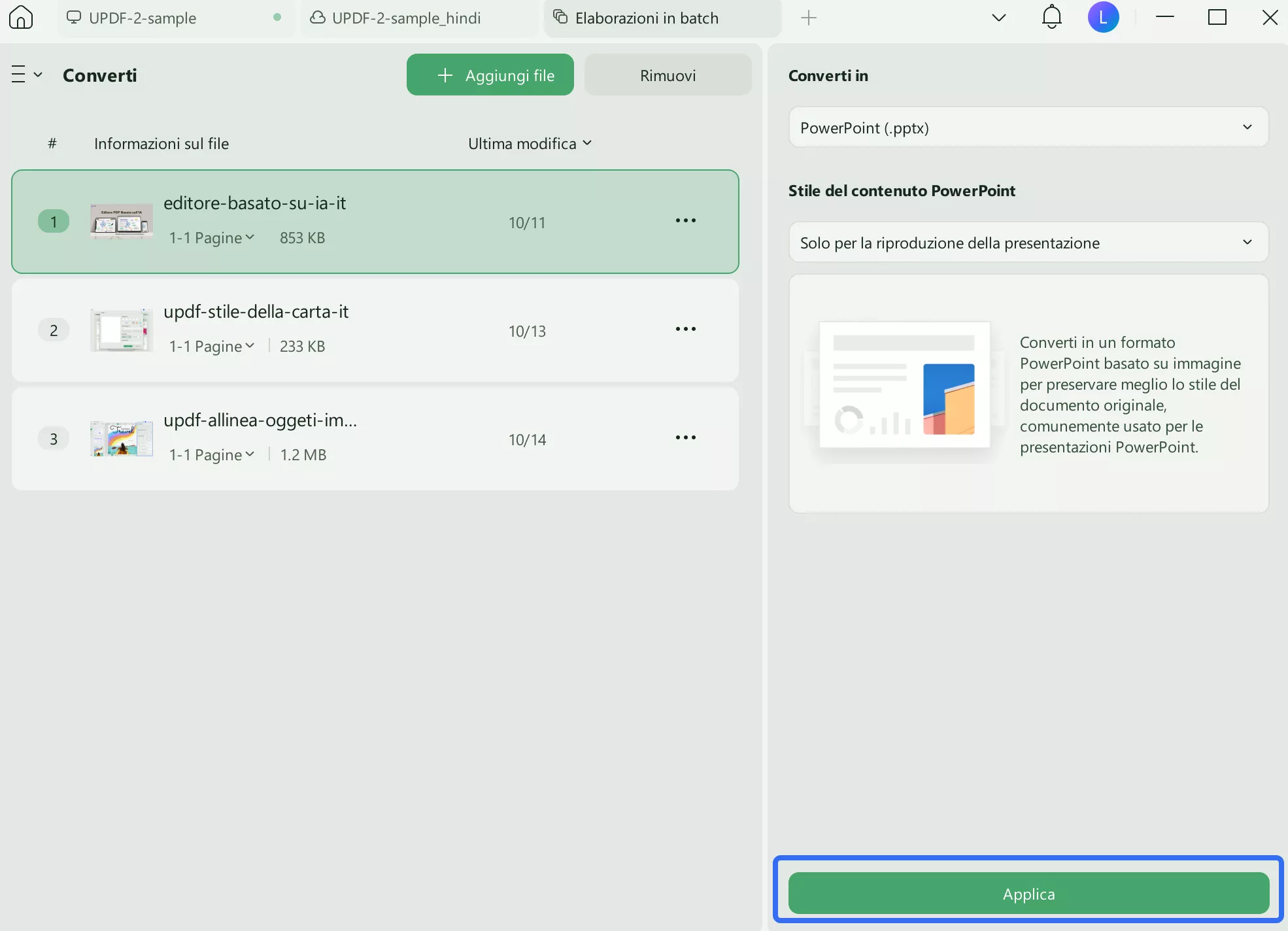Expand page range of editore-basato-su-ia-it
This screenshot has width=1288, height=931.
(212, 238)
